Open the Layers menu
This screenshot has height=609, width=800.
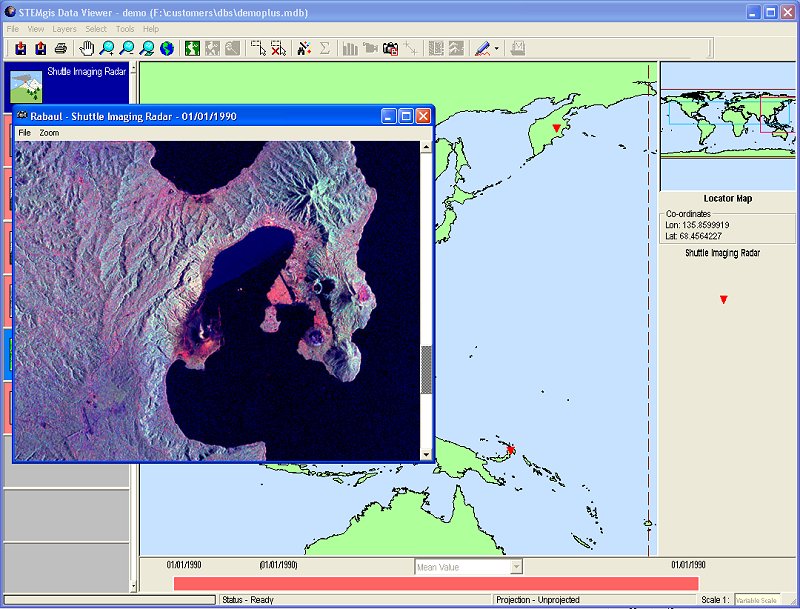(64, 29)
